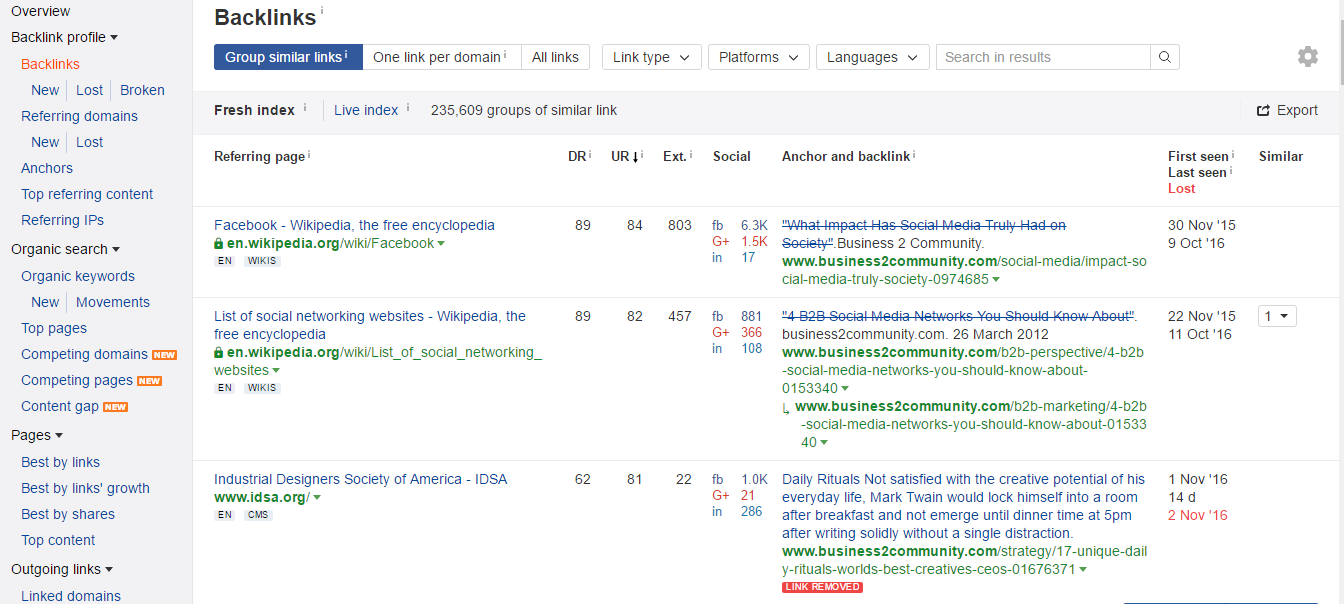Screen dimensions: 1344x604
Task: Open Overview in the sidebar
Action: [40, 11]
